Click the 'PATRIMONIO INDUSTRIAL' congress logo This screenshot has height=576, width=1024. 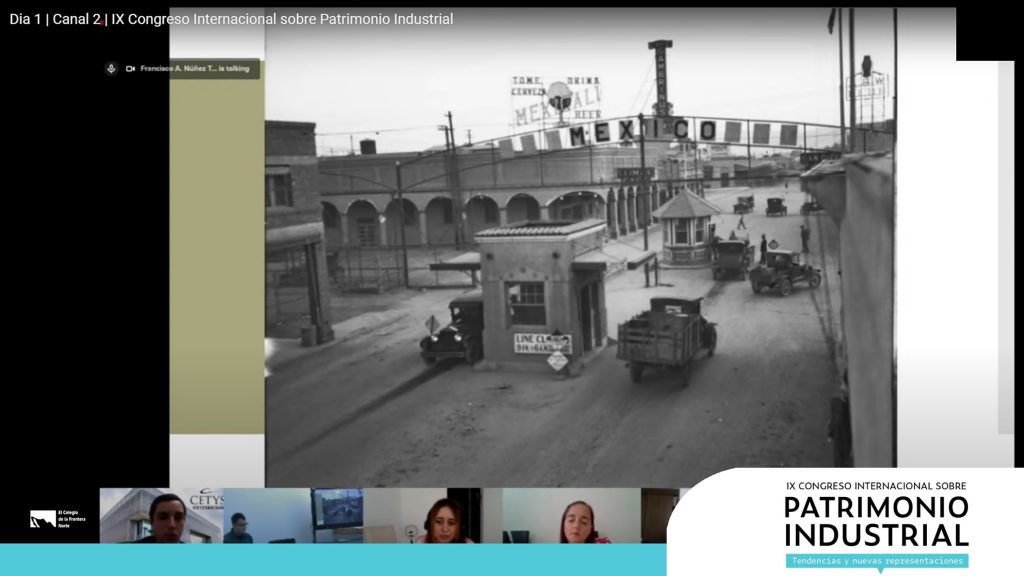click(x=876, y=521)
